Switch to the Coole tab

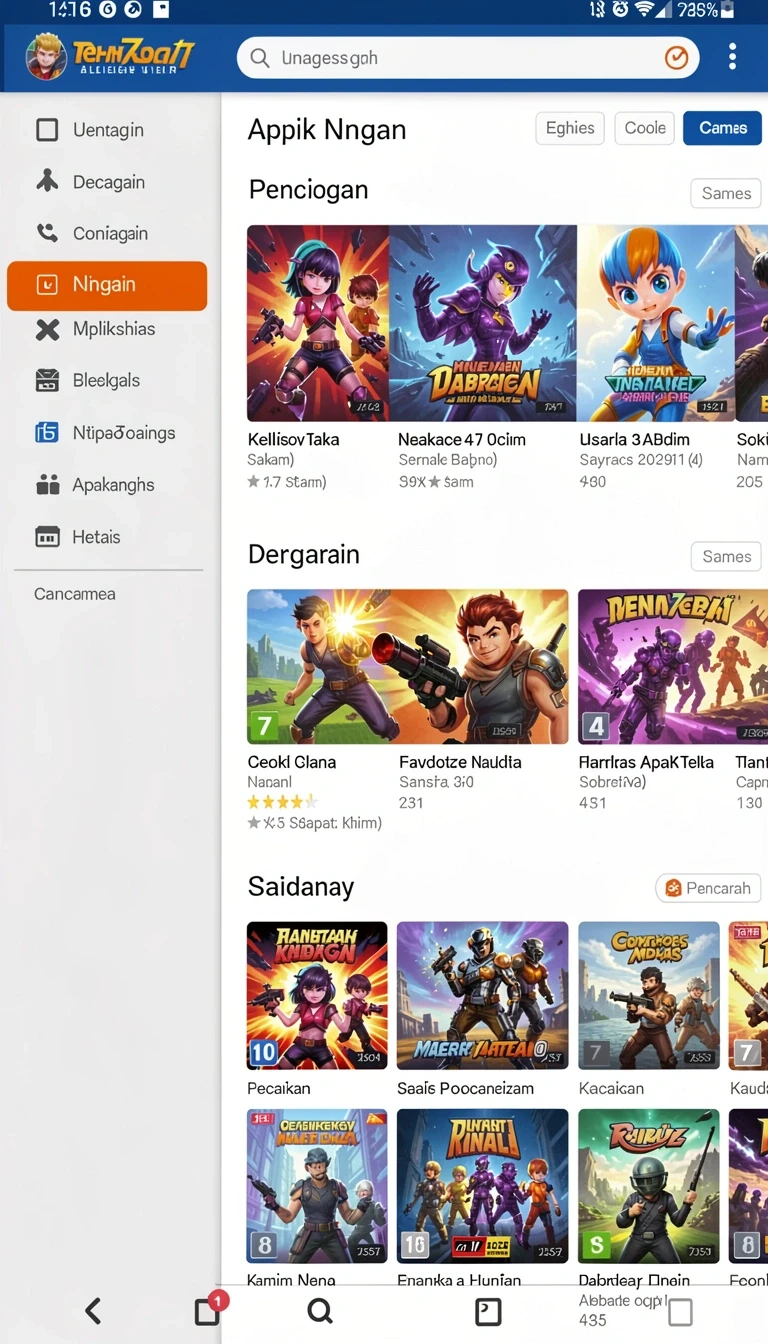(645, 128)
